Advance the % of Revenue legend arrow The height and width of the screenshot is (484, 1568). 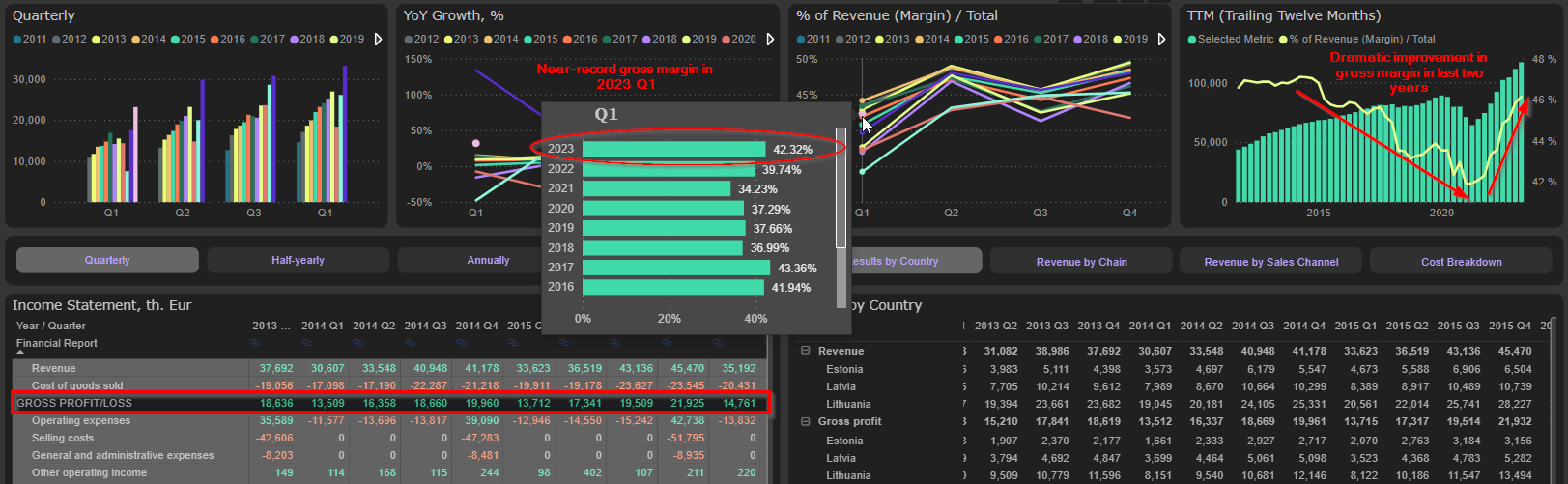(x=1161, y=40)
